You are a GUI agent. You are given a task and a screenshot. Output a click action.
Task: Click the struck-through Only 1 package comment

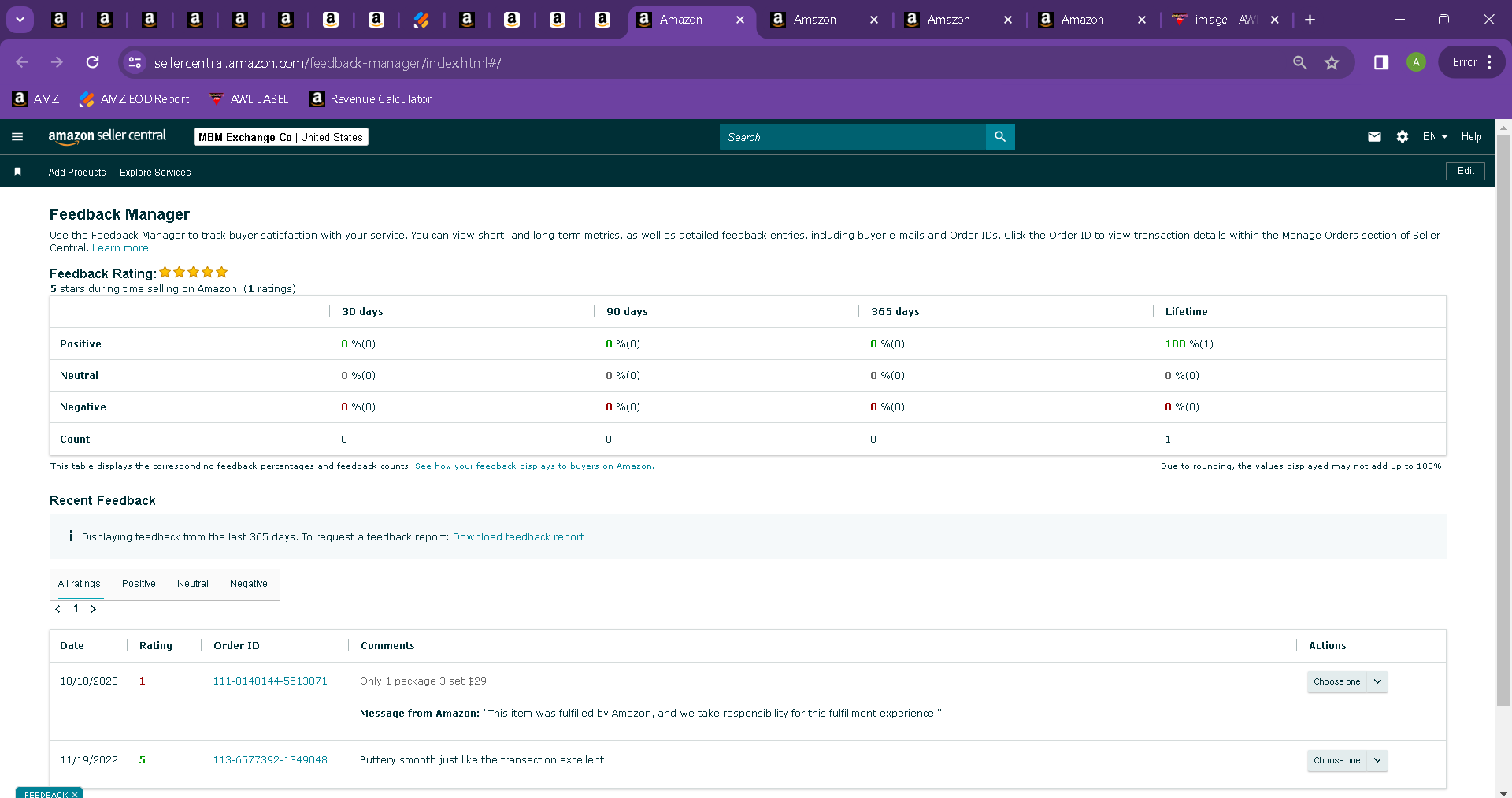coord(423,681)
